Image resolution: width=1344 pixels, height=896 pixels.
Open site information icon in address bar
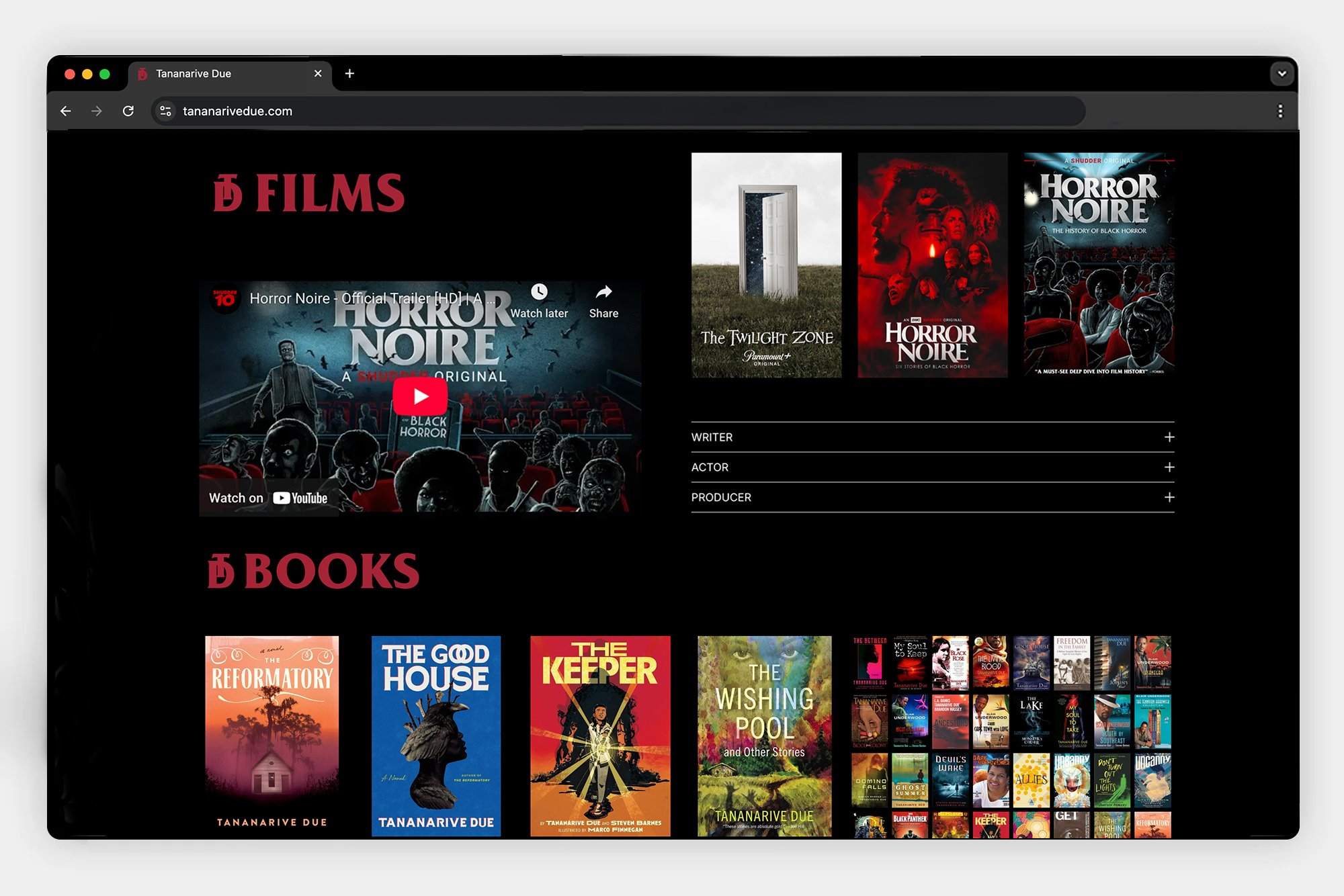point(165,111)
